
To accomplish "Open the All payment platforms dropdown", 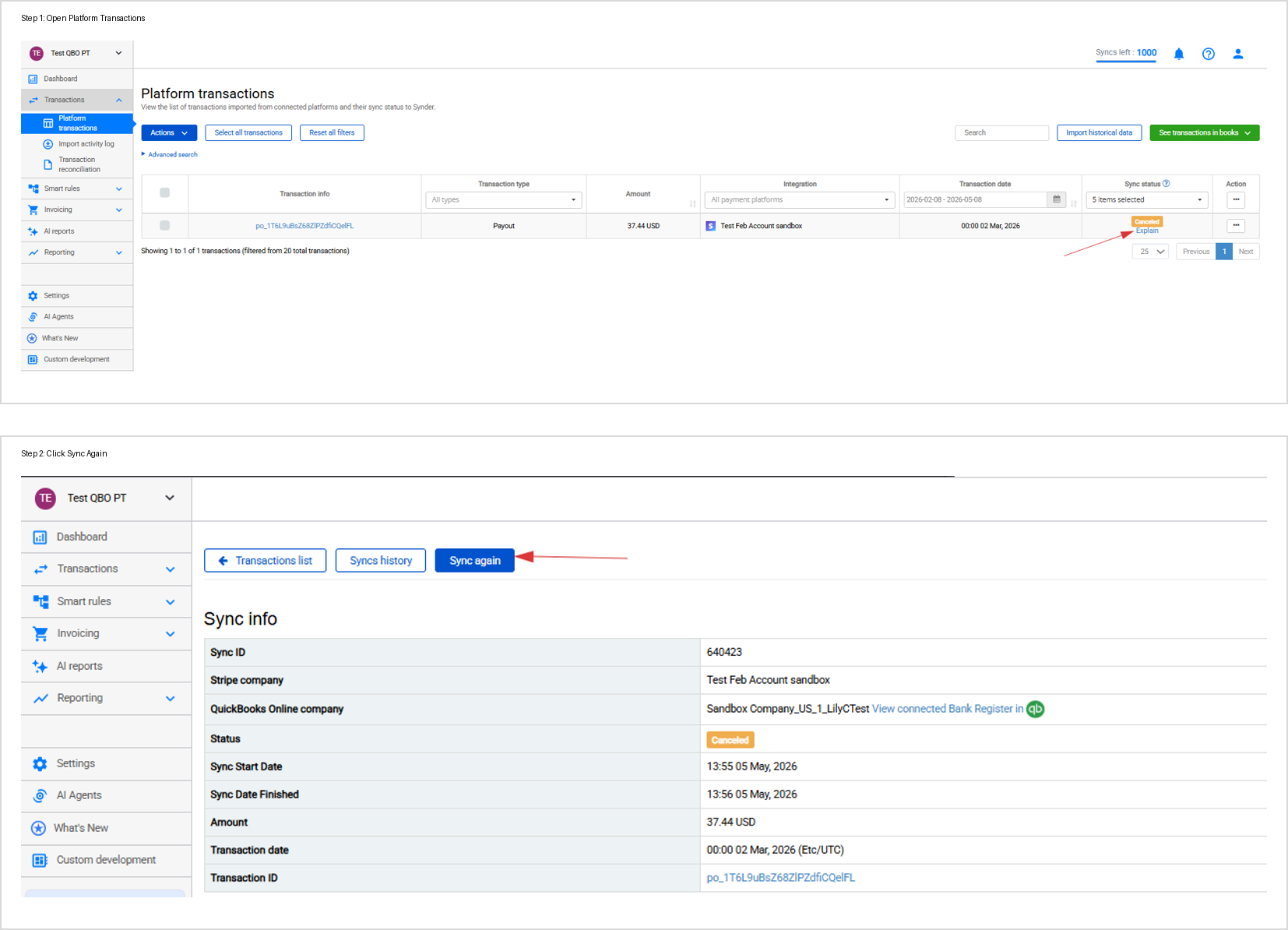I will pyautogui.click(x=800, y=200).
